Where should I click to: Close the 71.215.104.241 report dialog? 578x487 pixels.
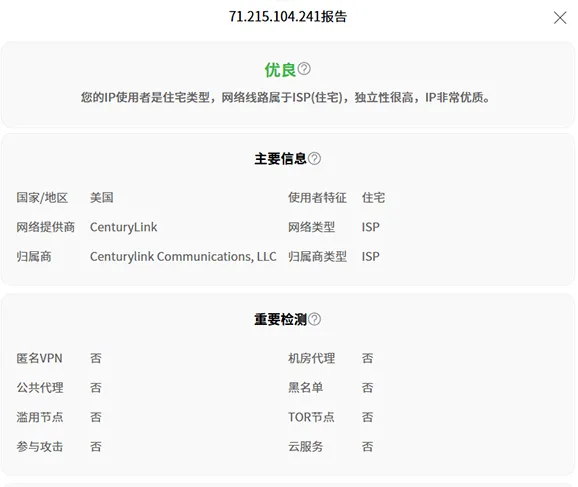(560, 18)
